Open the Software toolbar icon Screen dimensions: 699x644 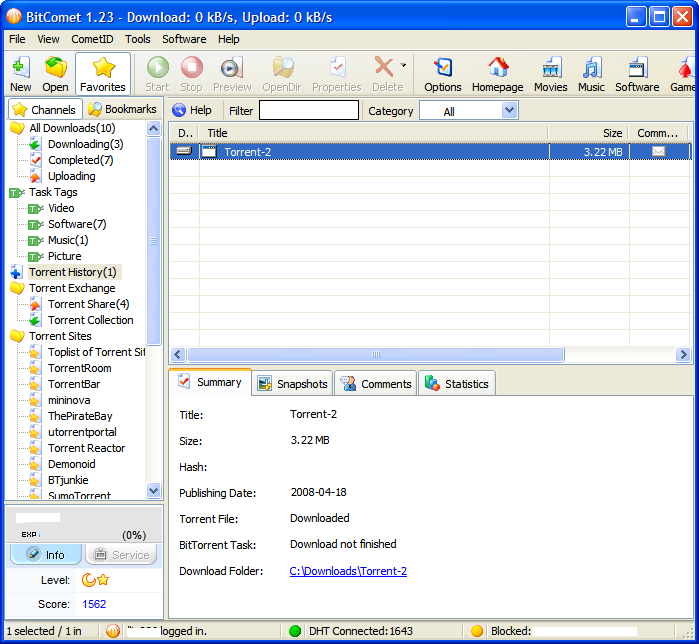pyautogui.click(x=637, y=74)
